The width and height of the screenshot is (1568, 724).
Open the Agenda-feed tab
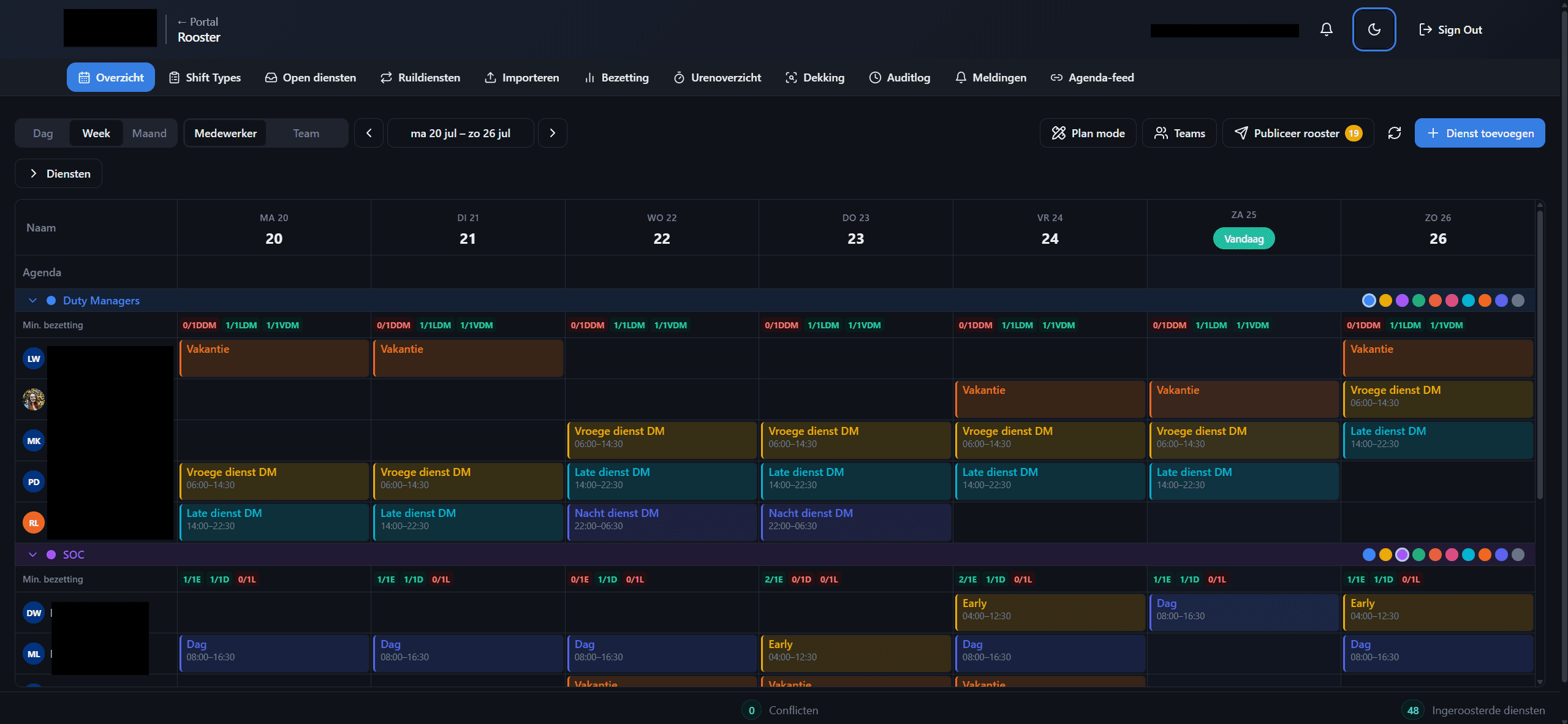(1093, 77)
